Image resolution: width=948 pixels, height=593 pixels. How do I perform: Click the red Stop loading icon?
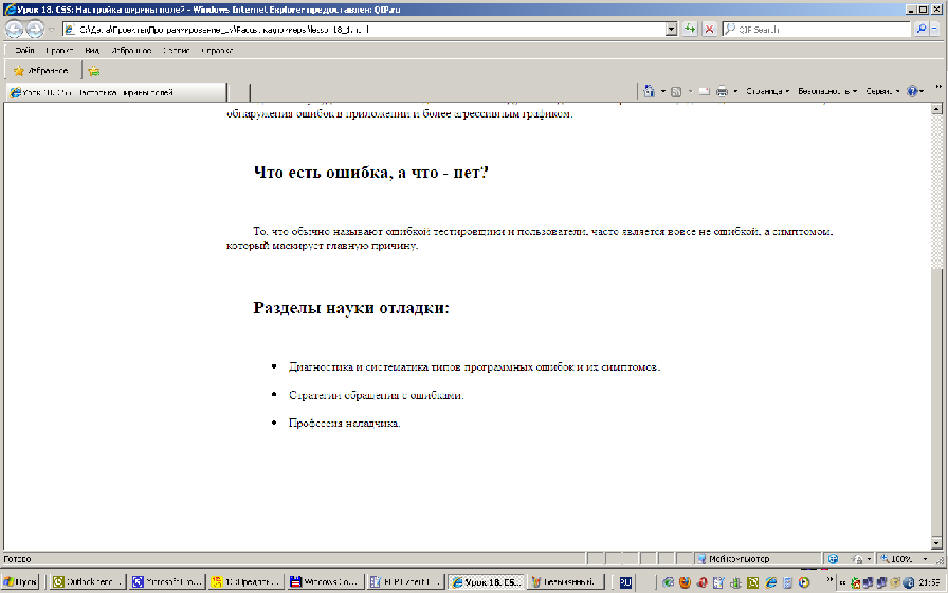tap(709, 30)
